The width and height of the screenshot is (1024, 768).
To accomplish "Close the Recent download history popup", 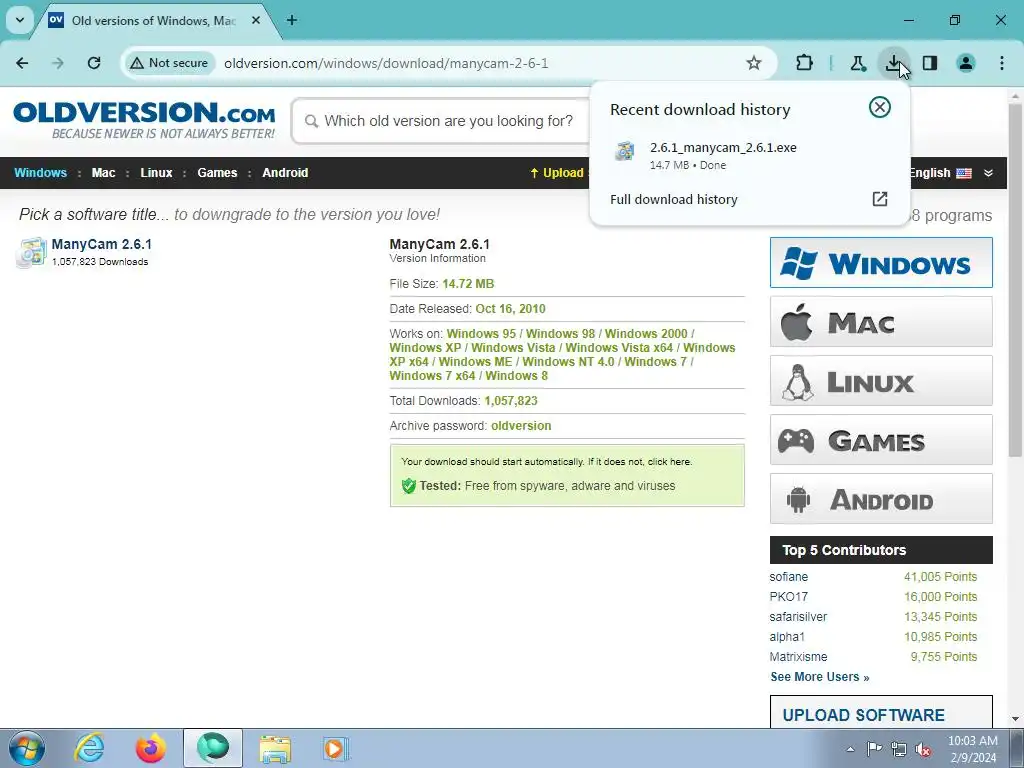I will [x=880, y=107].
